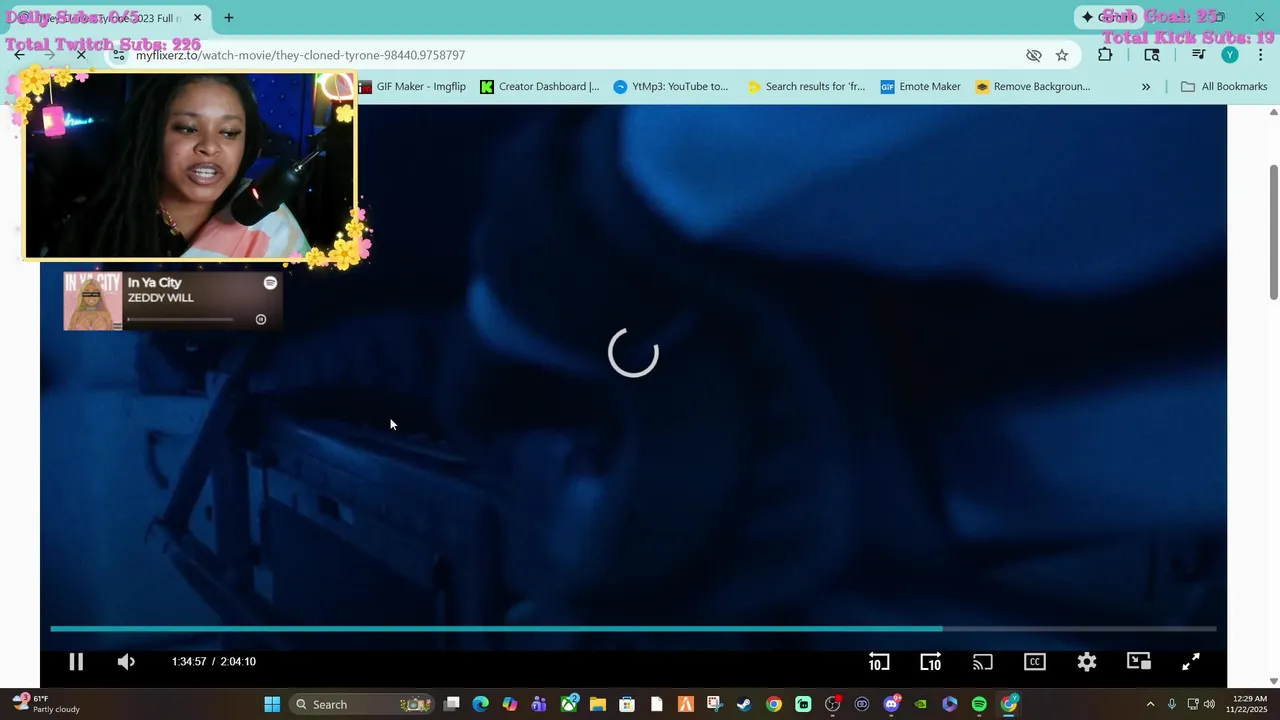The image size is (1280, 720).
Task: Pause the movie playback
Action: 76,661
